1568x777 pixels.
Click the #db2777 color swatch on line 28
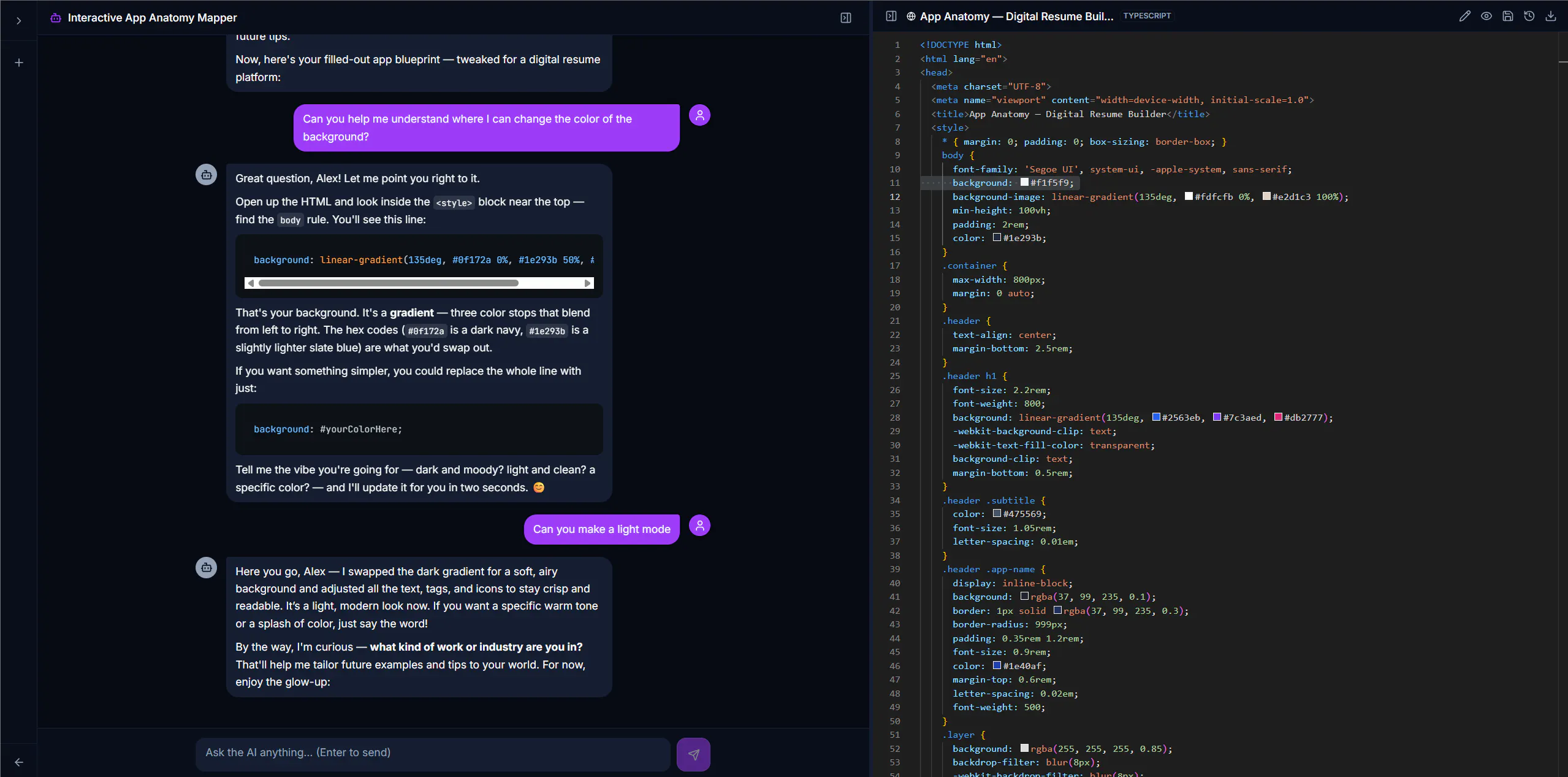tap(1278, 417)
